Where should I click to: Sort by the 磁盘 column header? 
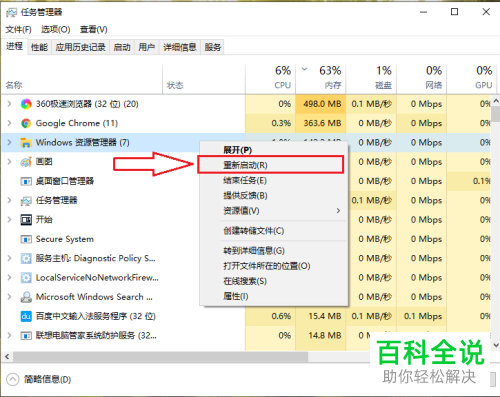tap(371, 79)
